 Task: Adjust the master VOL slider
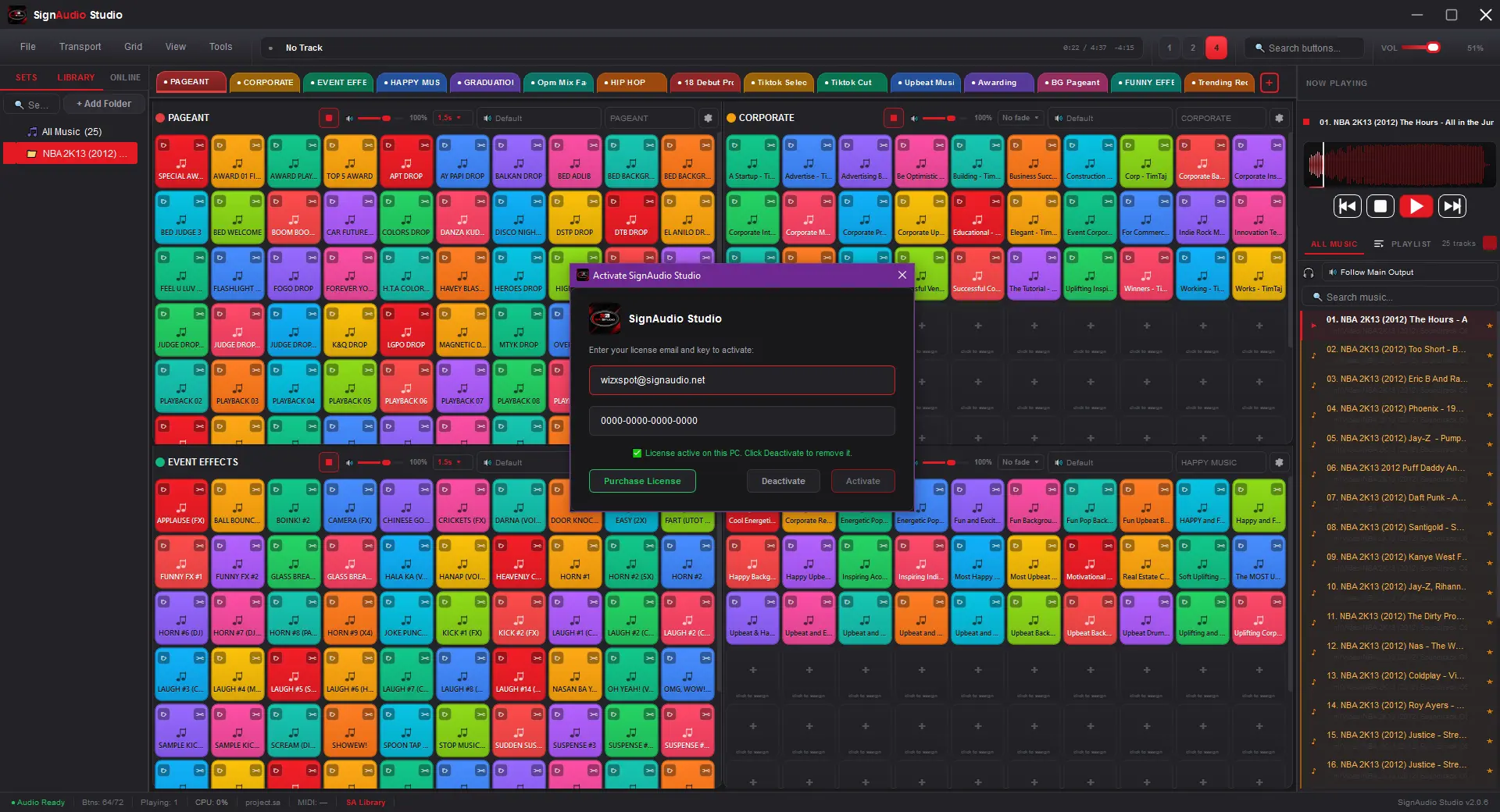(1421, 48)
